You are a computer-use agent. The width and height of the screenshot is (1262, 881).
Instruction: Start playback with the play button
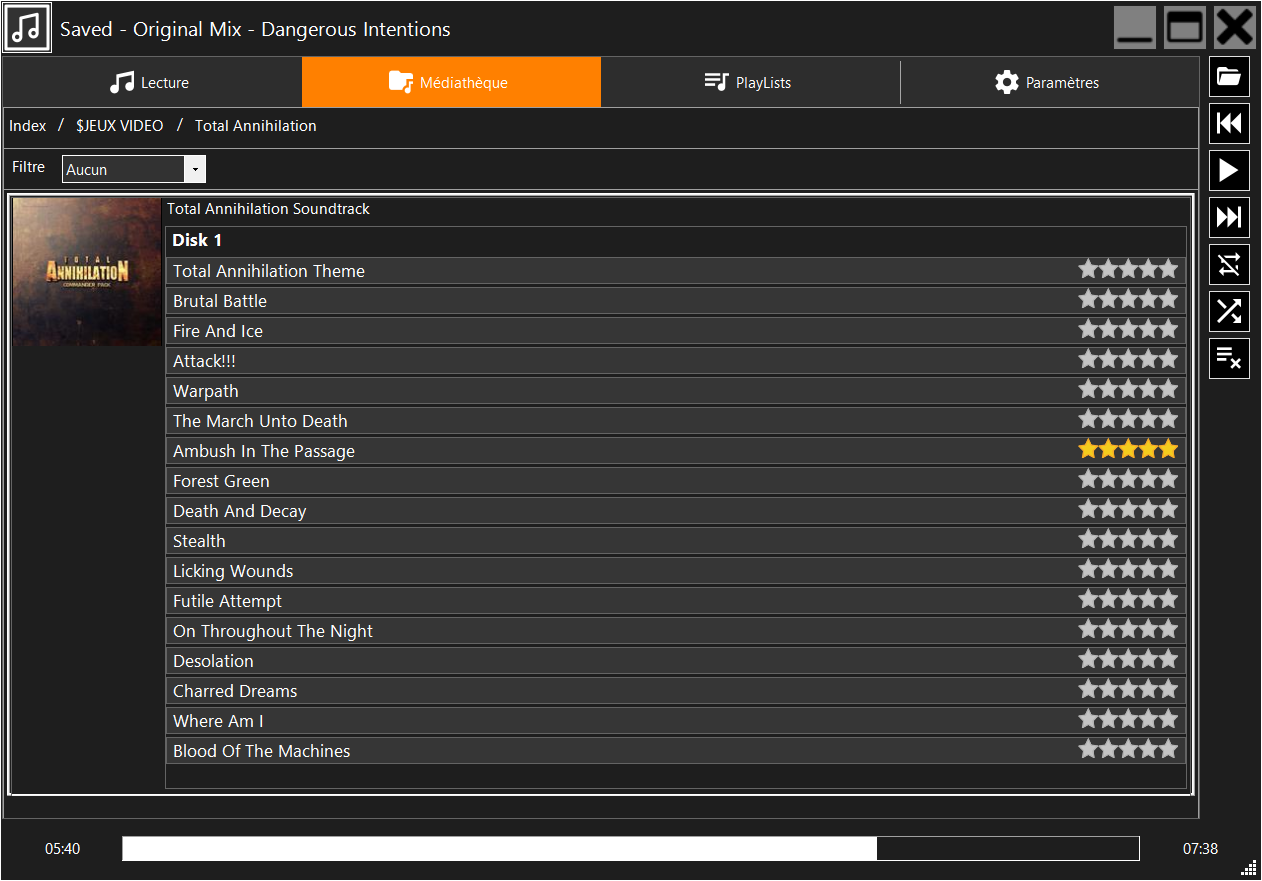1229,171
